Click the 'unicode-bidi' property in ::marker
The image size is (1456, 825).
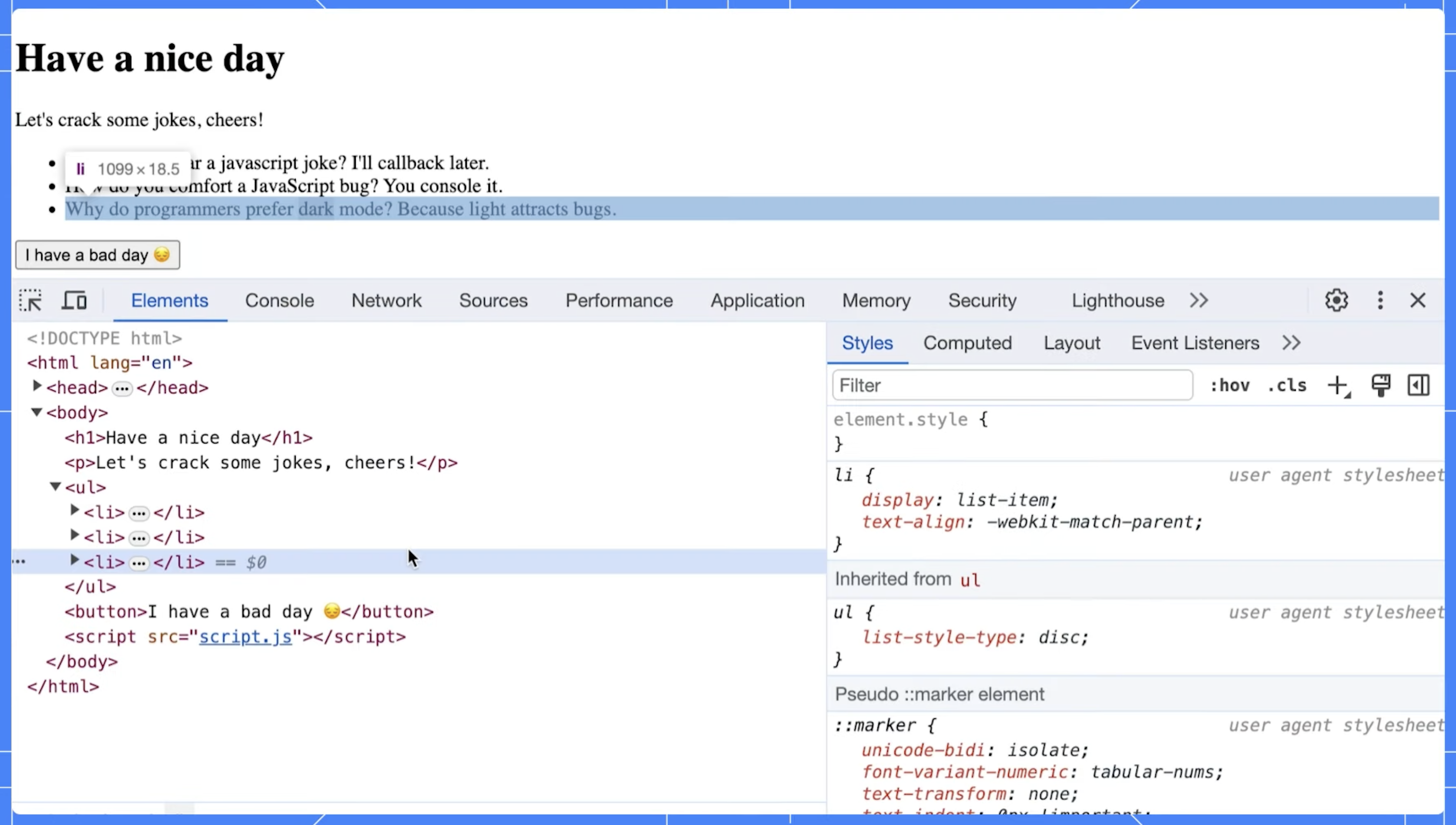(x=923, y=750)
